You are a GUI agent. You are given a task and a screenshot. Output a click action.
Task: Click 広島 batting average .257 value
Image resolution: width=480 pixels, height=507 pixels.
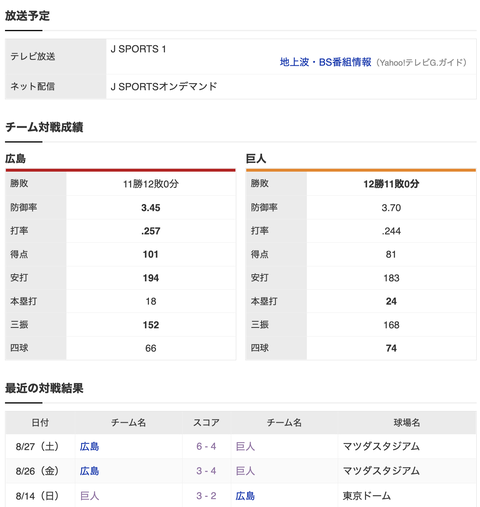(x=151, y=231)
